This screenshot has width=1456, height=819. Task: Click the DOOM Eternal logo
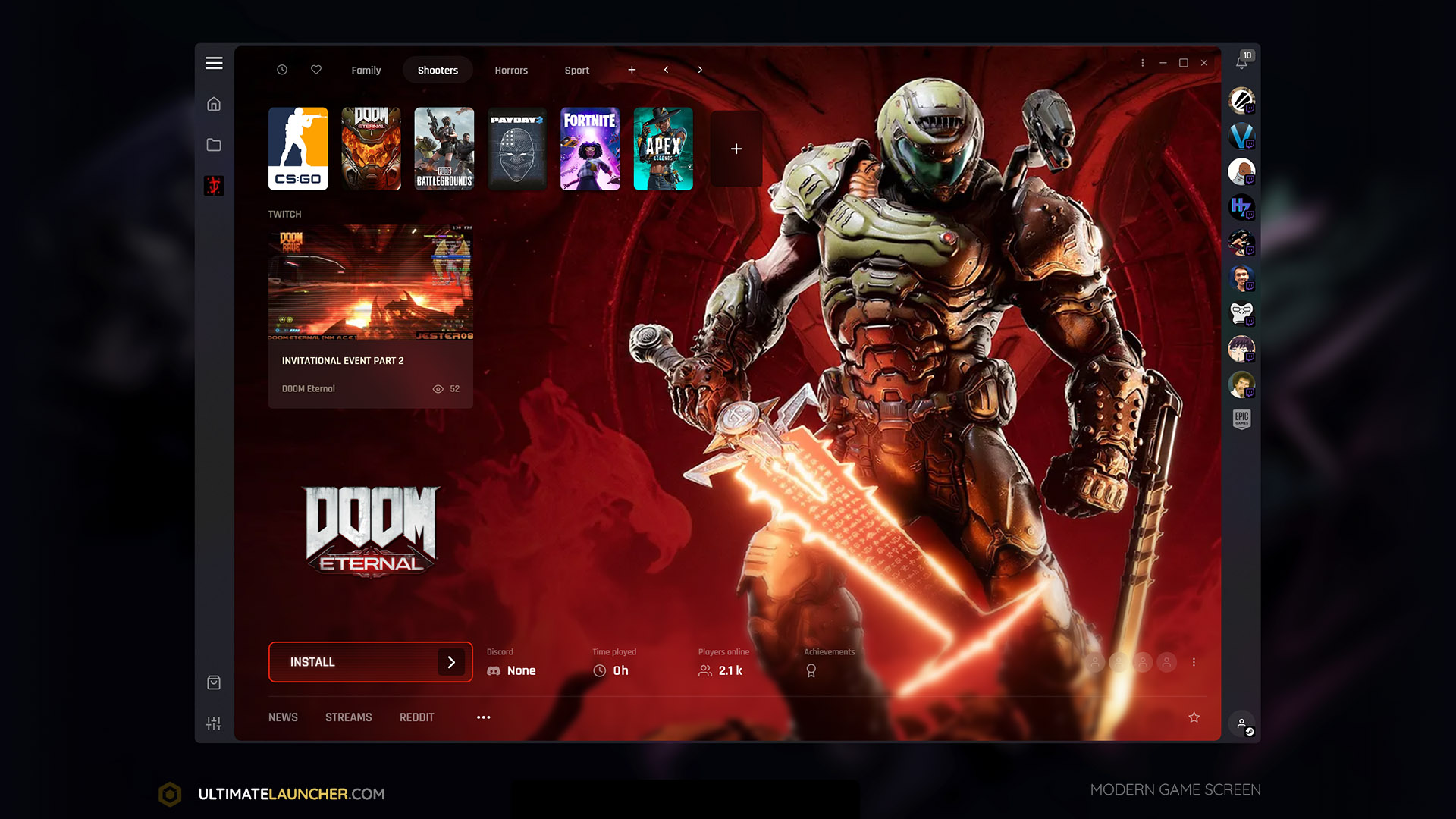click(371, 531)
